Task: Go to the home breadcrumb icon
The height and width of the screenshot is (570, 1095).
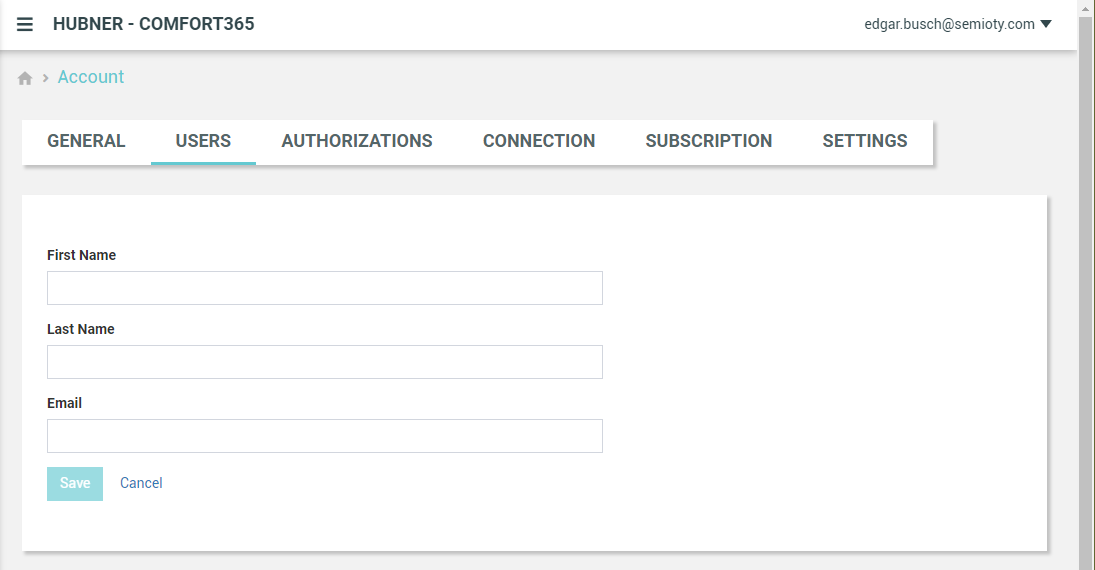Action: (x=25, y=78)
